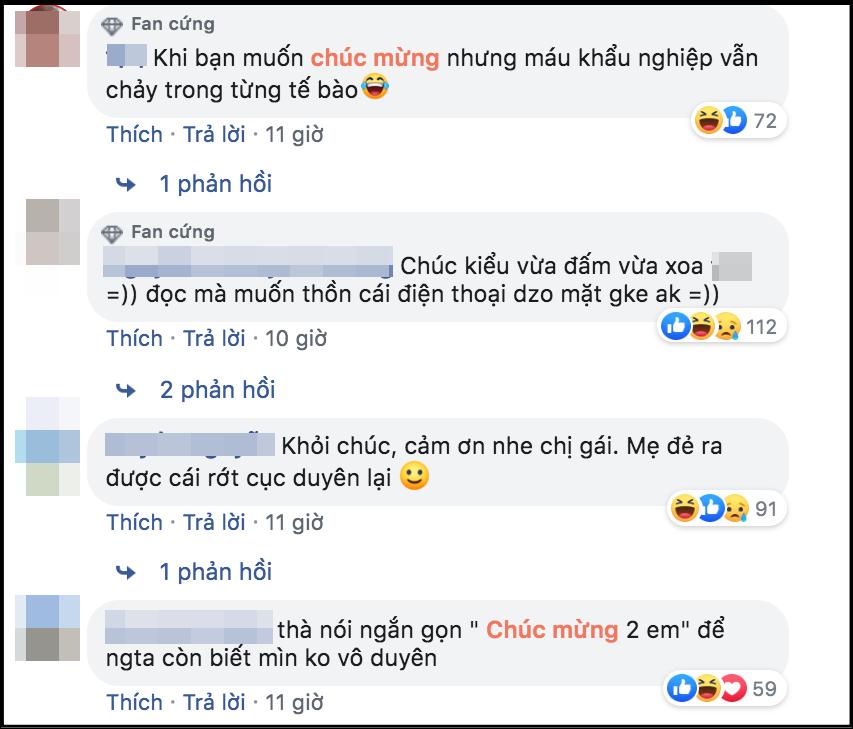View reactions on last comment showing 59
The height and width of the screenshot is (729, 853).
coord(720,688)
